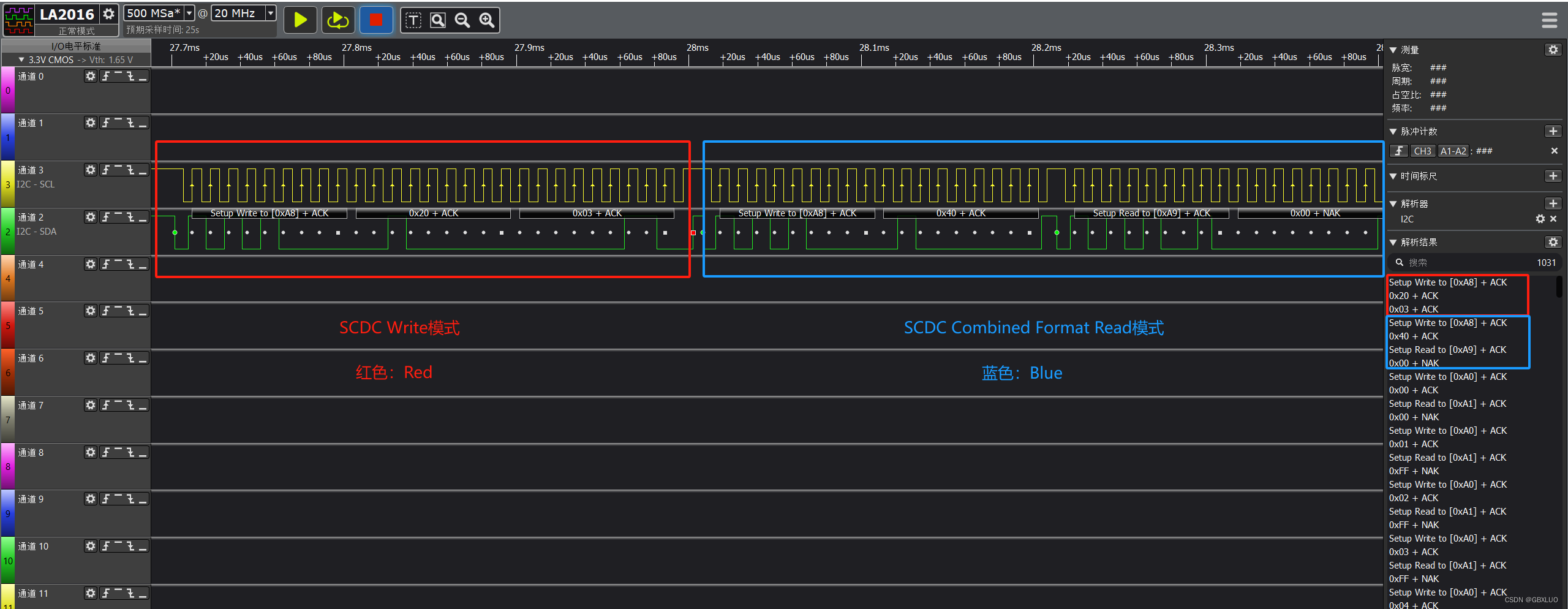
Task: Open settings gear for 通道 6
Action: click(91, 358)
